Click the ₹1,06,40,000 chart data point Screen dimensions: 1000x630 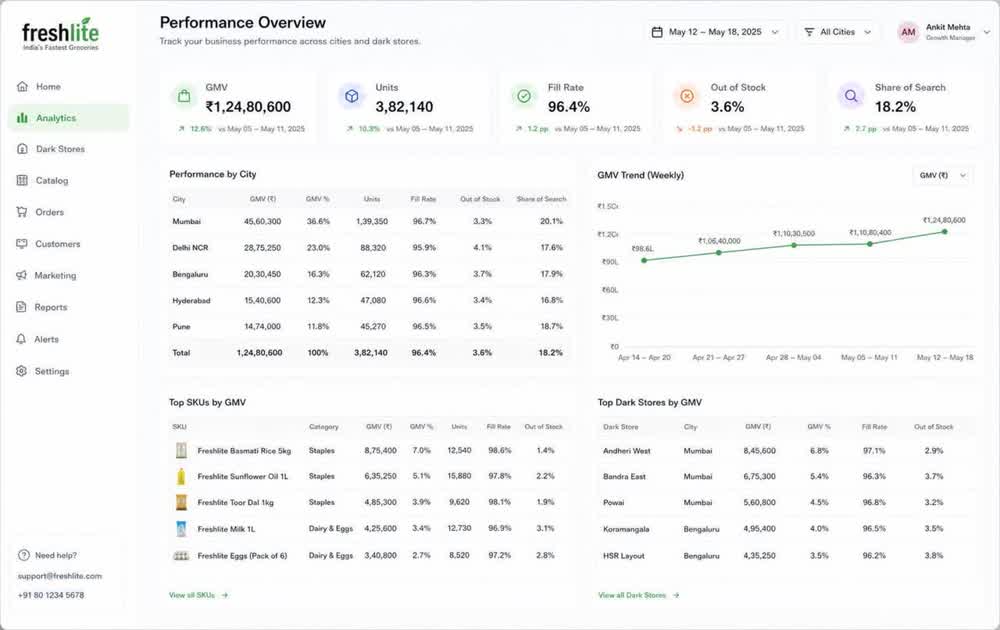[719, 253]
